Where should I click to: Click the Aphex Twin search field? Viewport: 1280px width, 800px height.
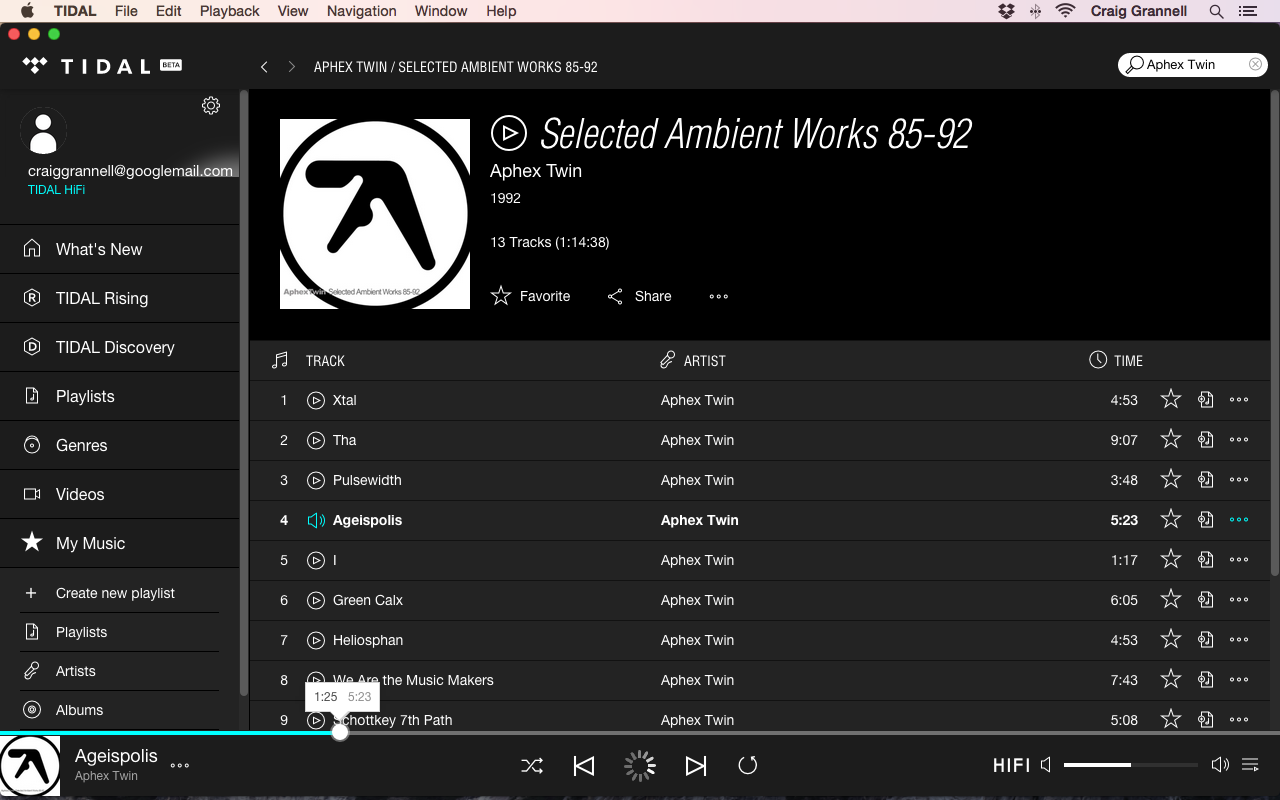click(1192, 64)
